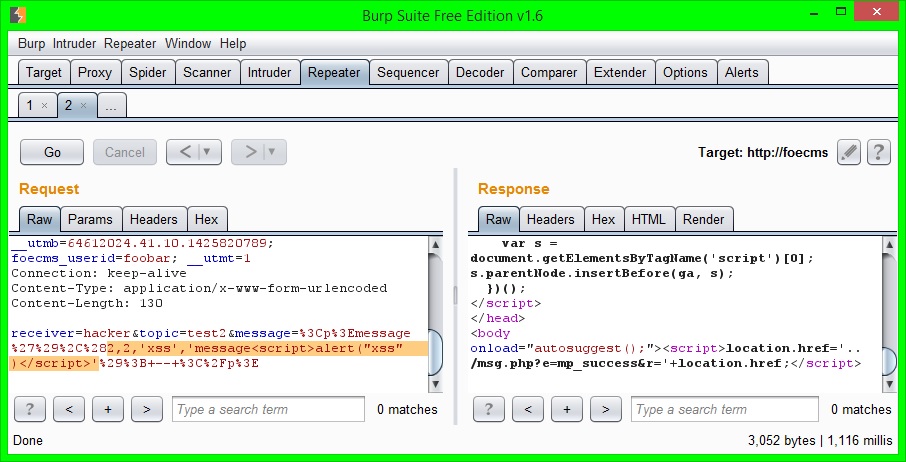Screen dimensions: 906x462
Task: Select Repeater request tab 2
Action: 68,106
